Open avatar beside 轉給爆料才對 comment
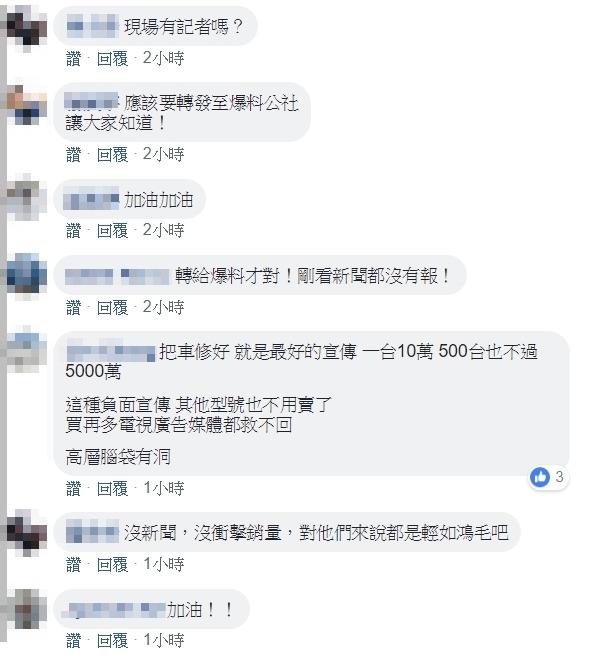The image size is (611, 656). tap(26, 276)
